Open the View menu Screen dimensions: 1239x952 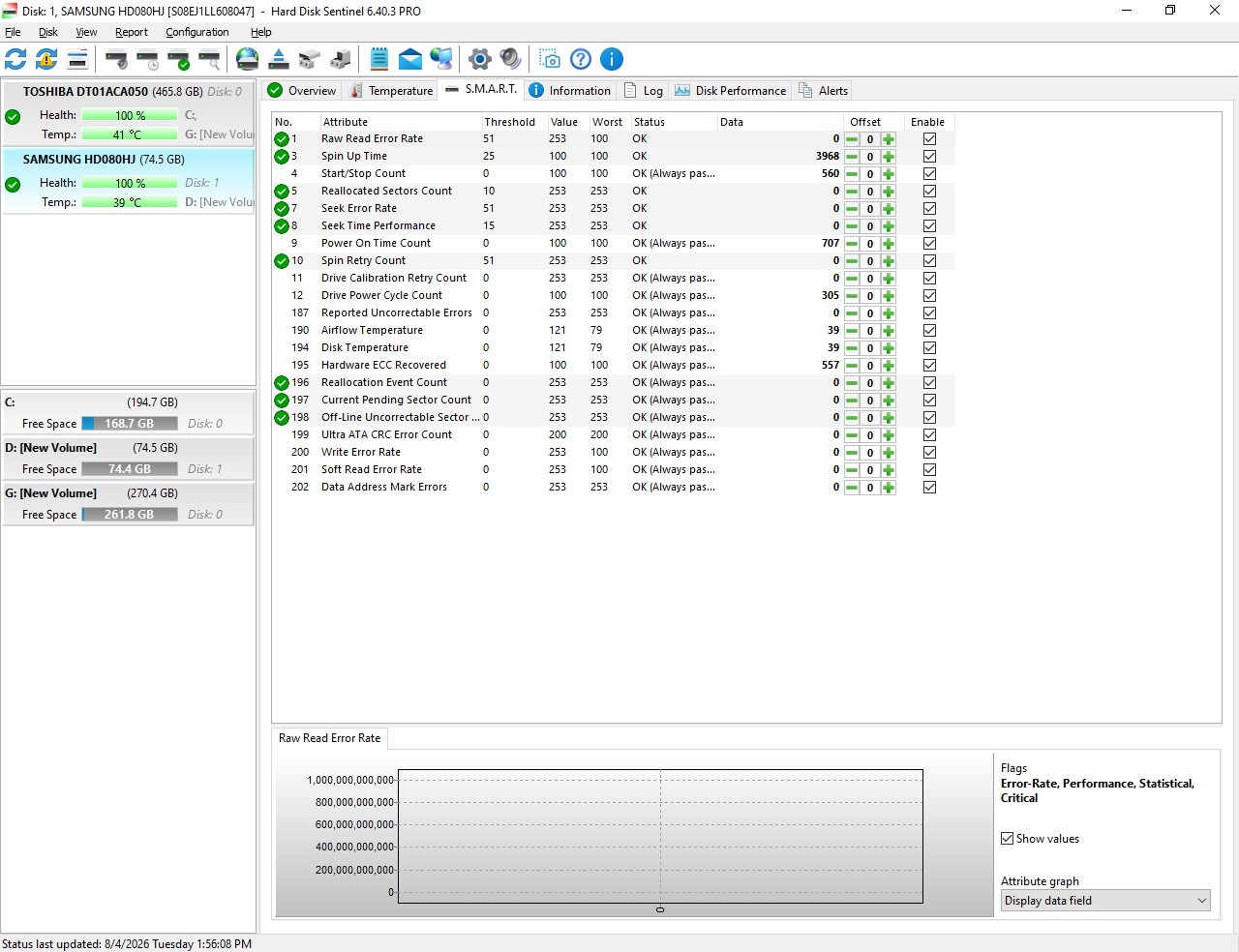[x=86, y=32]
